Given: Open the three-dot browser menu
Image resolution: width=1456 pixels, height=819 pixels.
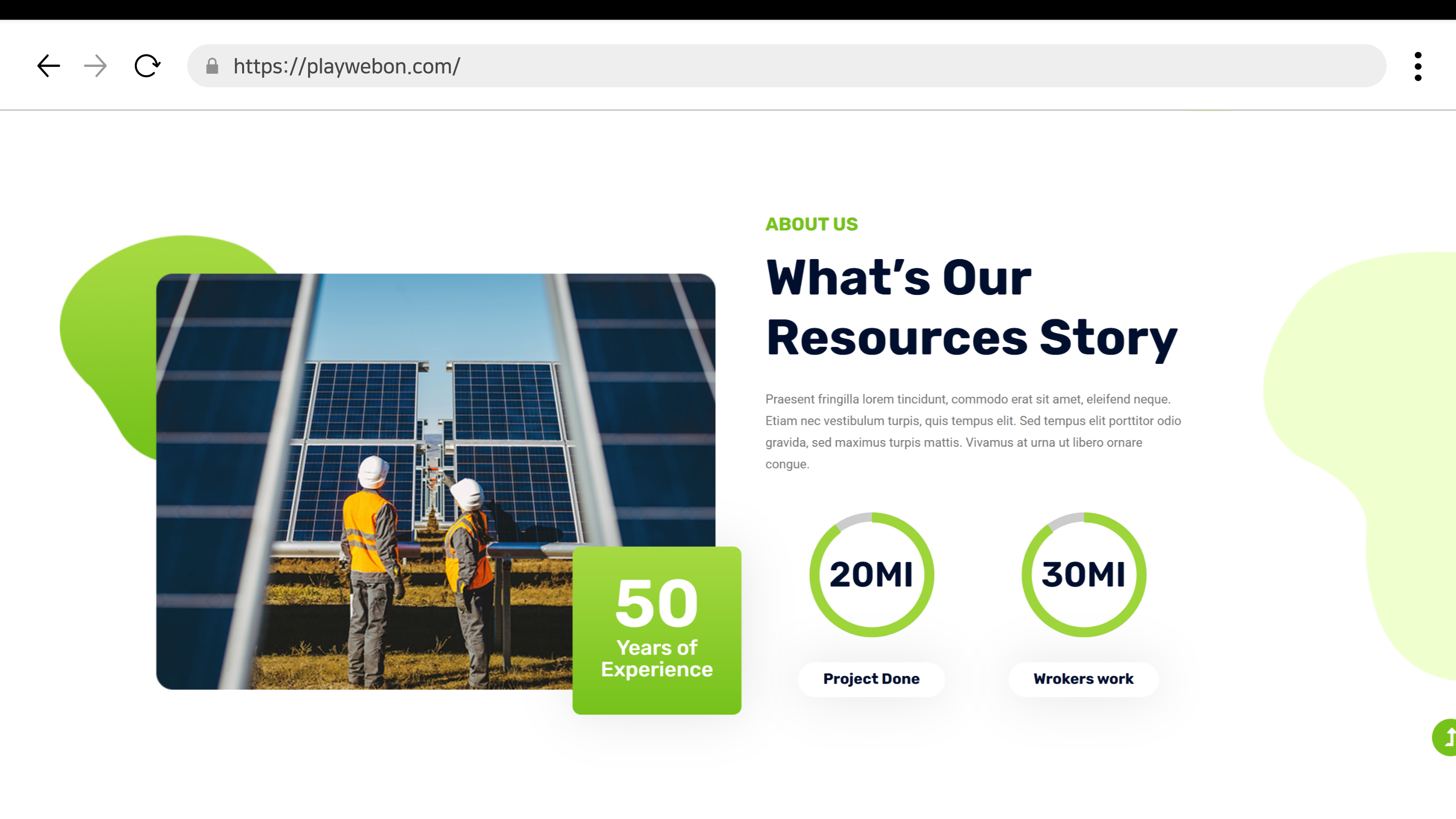Looking at the screenshot, I should 1418,66.
